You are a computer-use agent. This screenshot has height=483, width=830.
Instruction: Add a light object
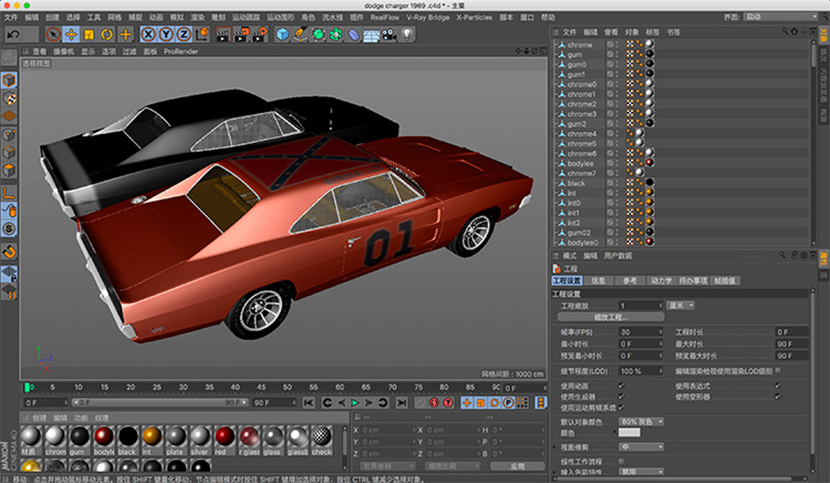point(407,35)
